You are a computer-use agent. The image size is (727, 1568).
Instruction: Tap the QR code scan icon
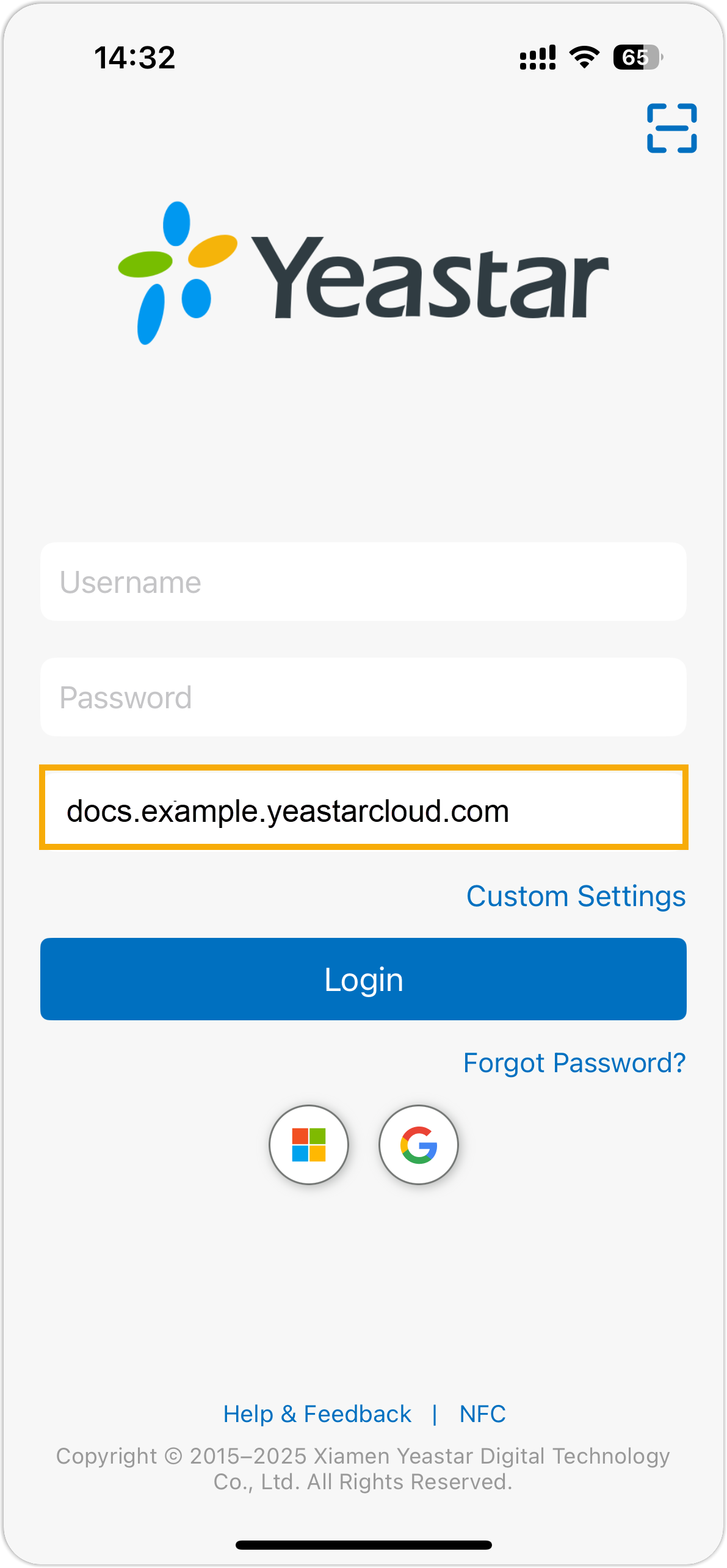pos(671,128)
